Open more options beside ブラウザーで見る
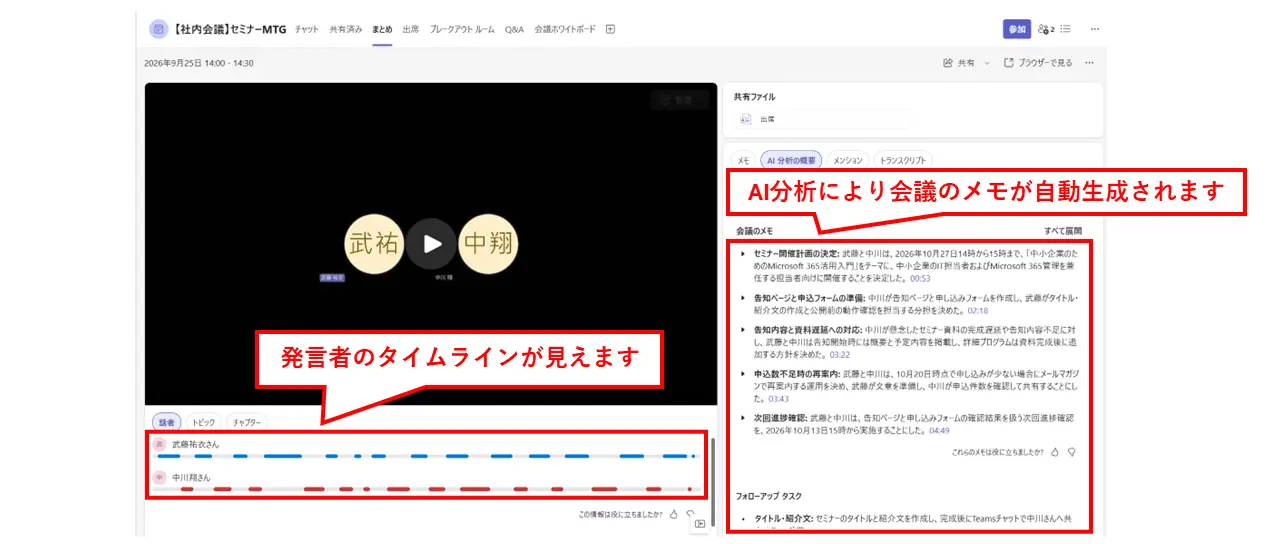Viewport: 1280px width, 544px height. tap(1089, 62)
